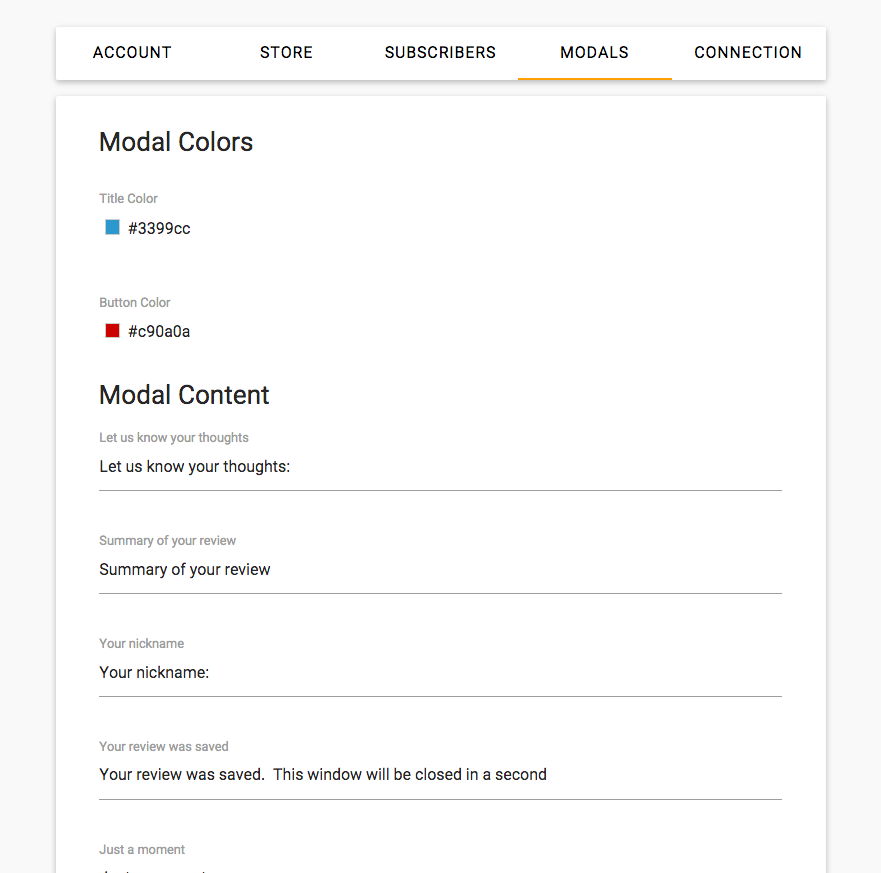This screenshot has height=873, width=881.
Task: Focus the 'Let us know your thoughts:' field
Action: [x=440, y=467]
